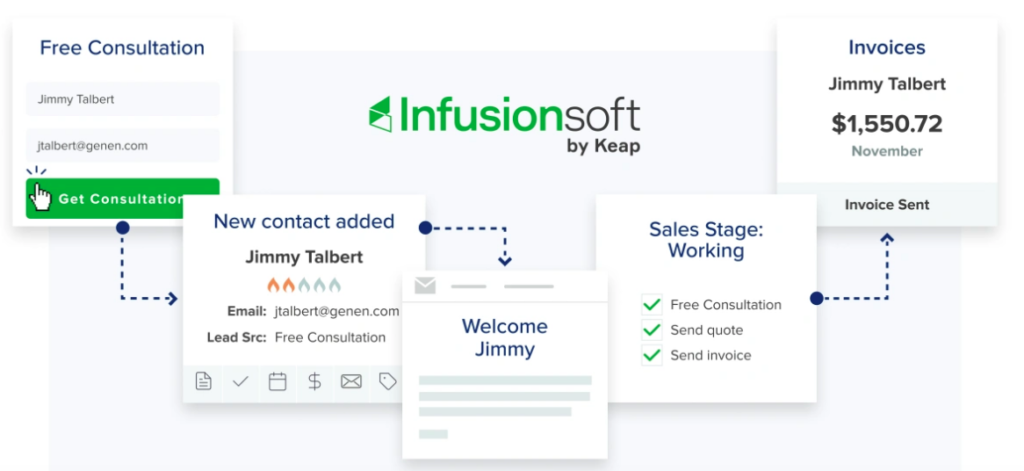Click the Invoice Sent status bar
Viewport: 1024px width, 471px height.
(x=886, y=204)
